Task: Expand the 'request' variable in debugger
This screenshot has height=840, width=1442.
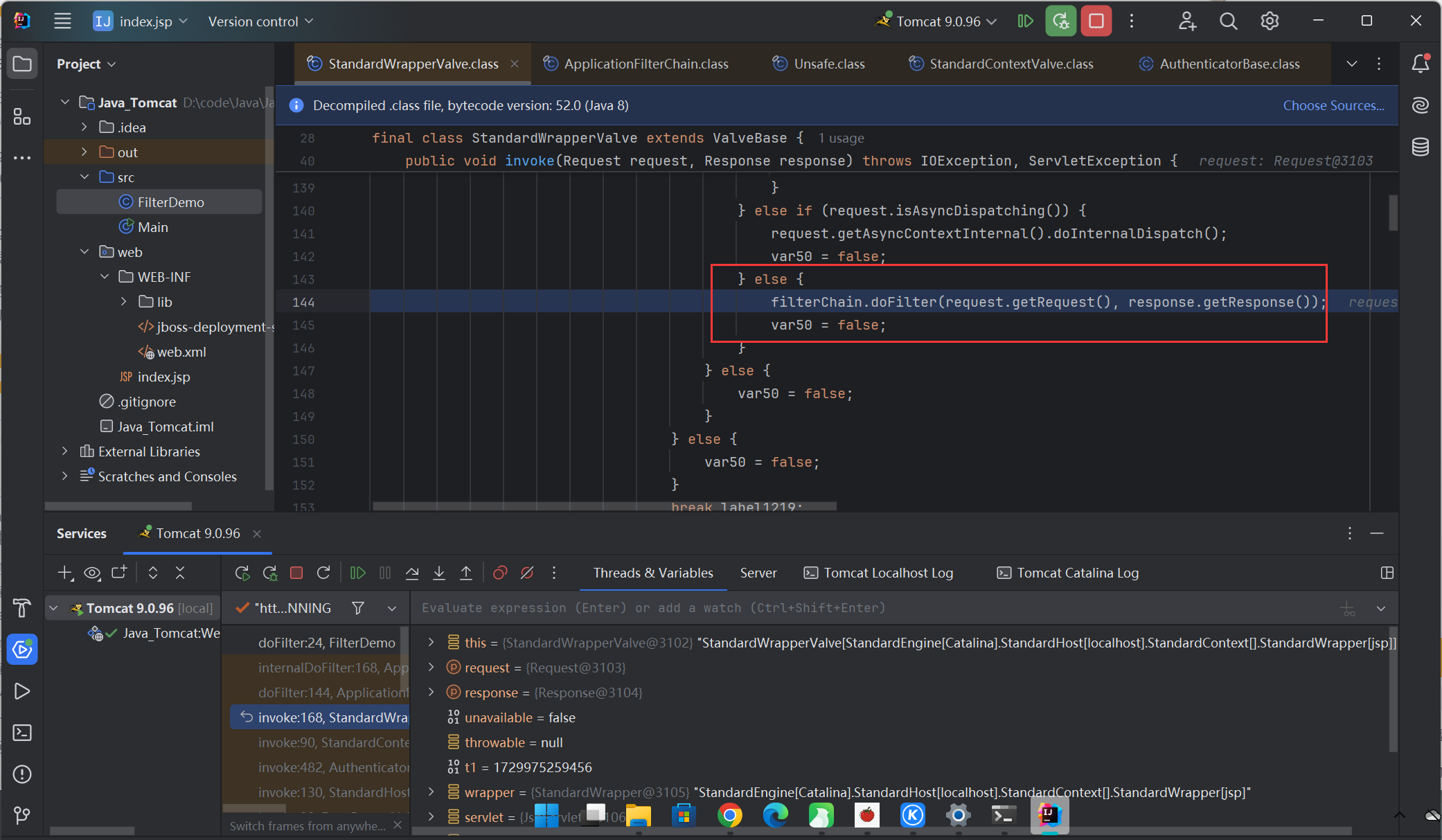Action: click(x=431, y=668)
